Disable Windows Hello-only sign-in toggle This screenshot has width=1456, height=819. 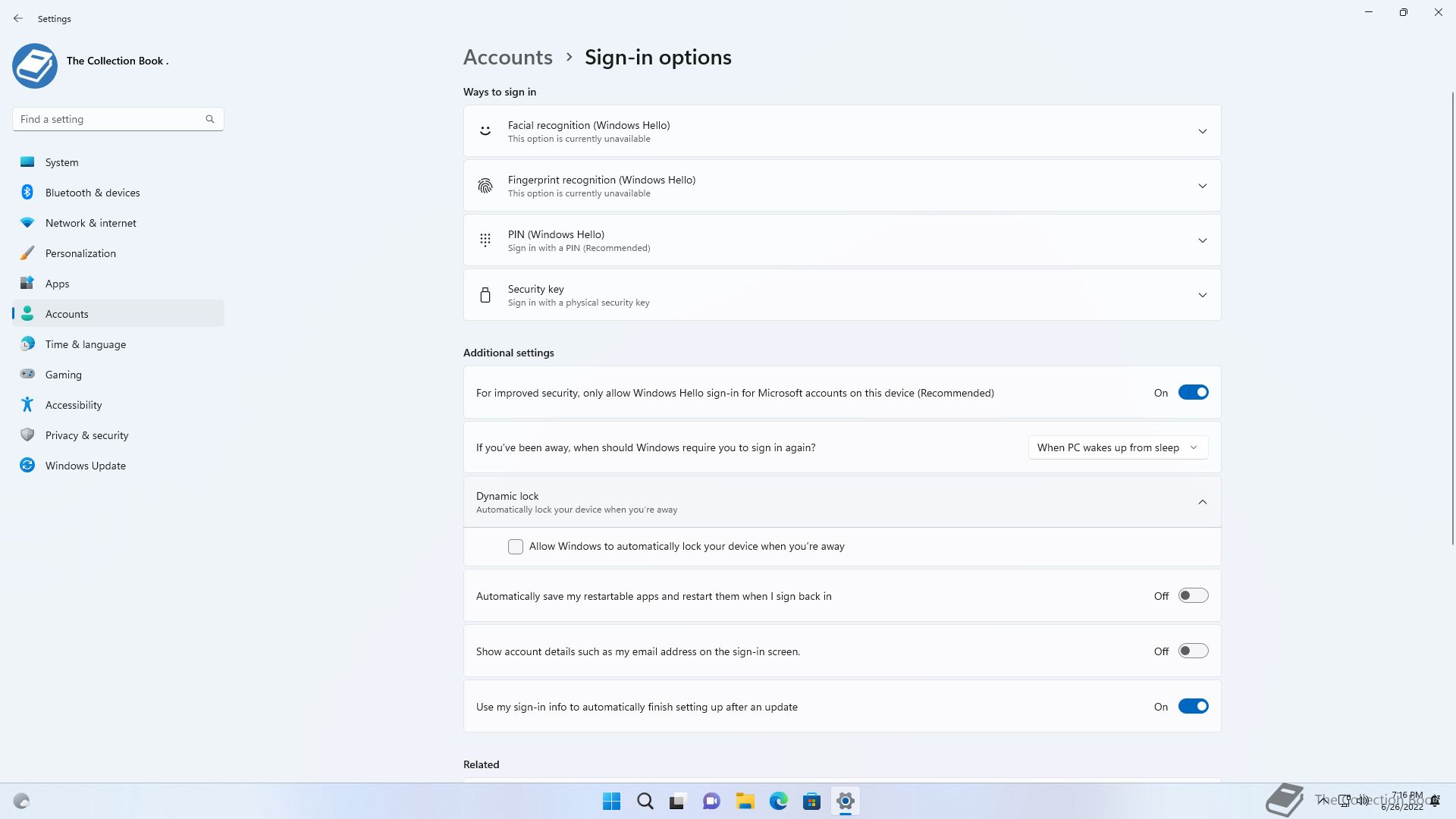(1193, 393)
